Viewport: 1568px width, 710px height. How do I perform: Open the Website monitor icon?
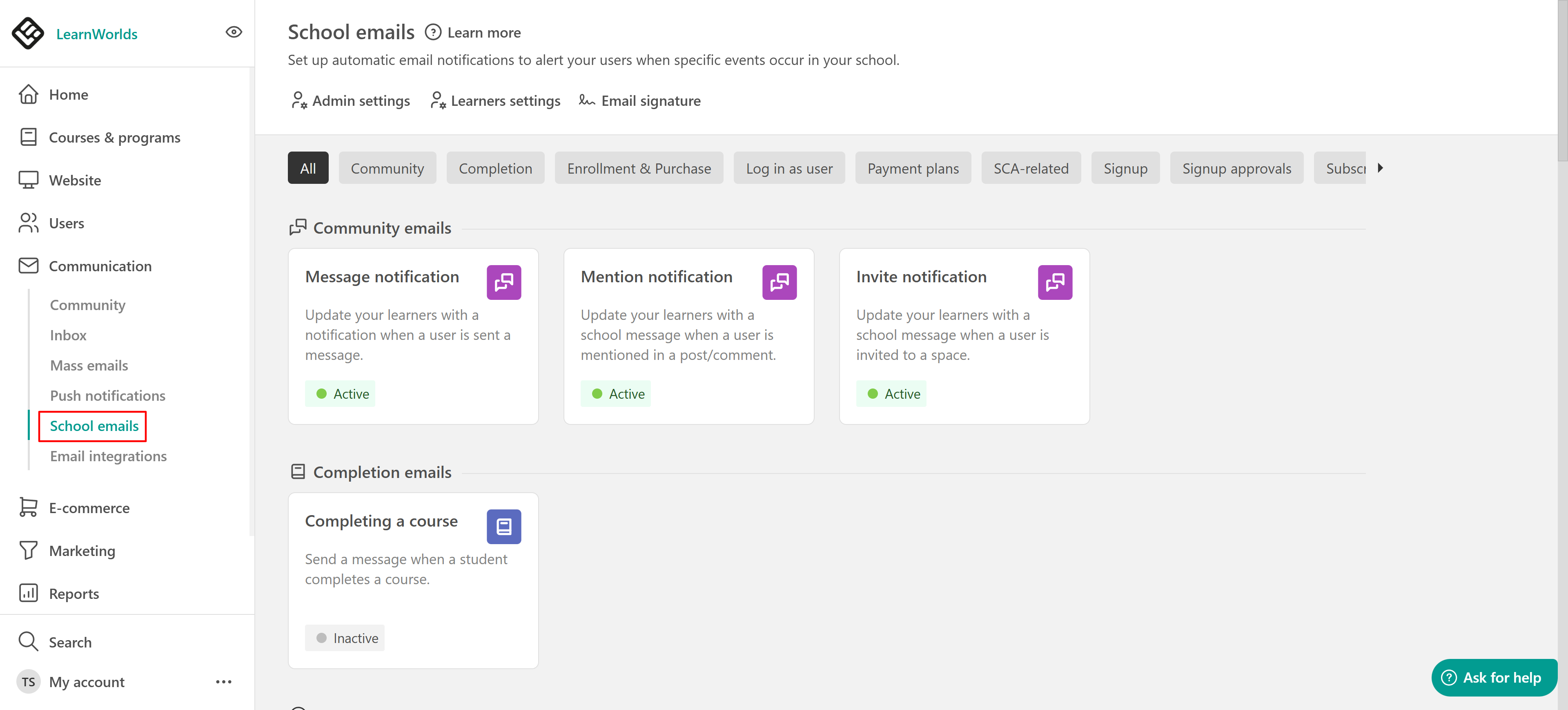pyautogui.click(x=28, y=180)
